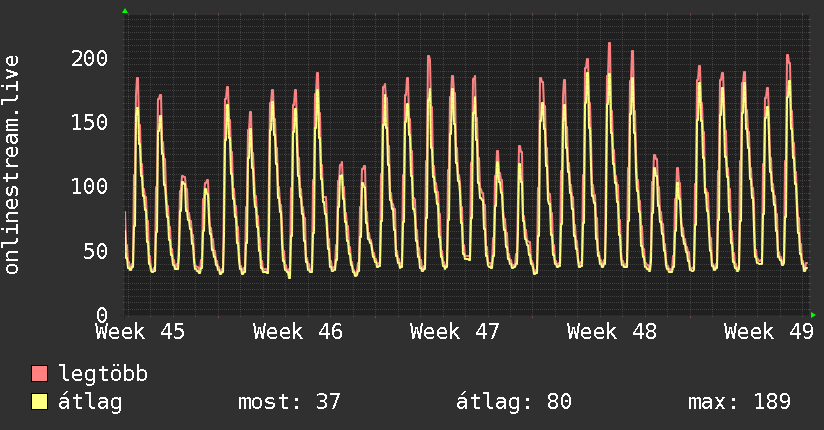Screen dimensions: 824x430
Task: Click the '200' y-axis label
Action: tap(89, 58)
